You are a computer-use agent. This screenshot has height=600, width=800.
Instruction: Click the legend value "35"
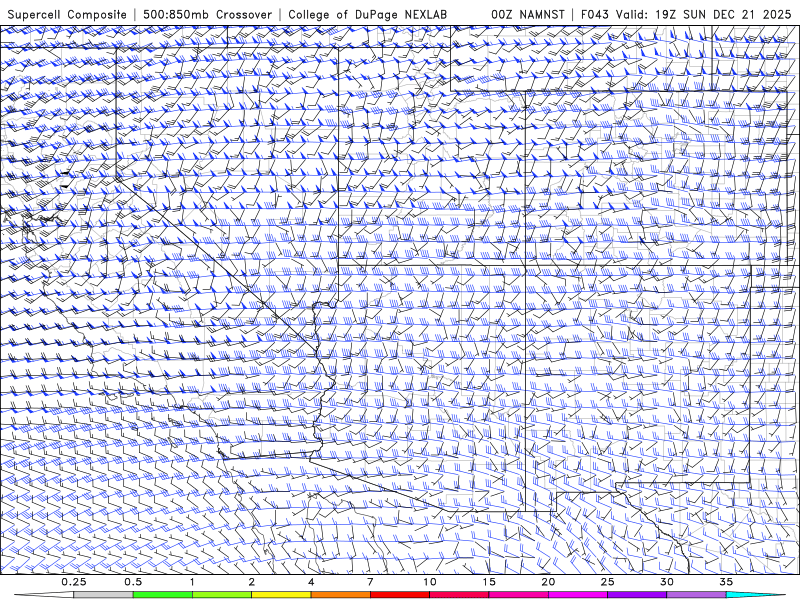pyautogui.click(x=726, y=582)
